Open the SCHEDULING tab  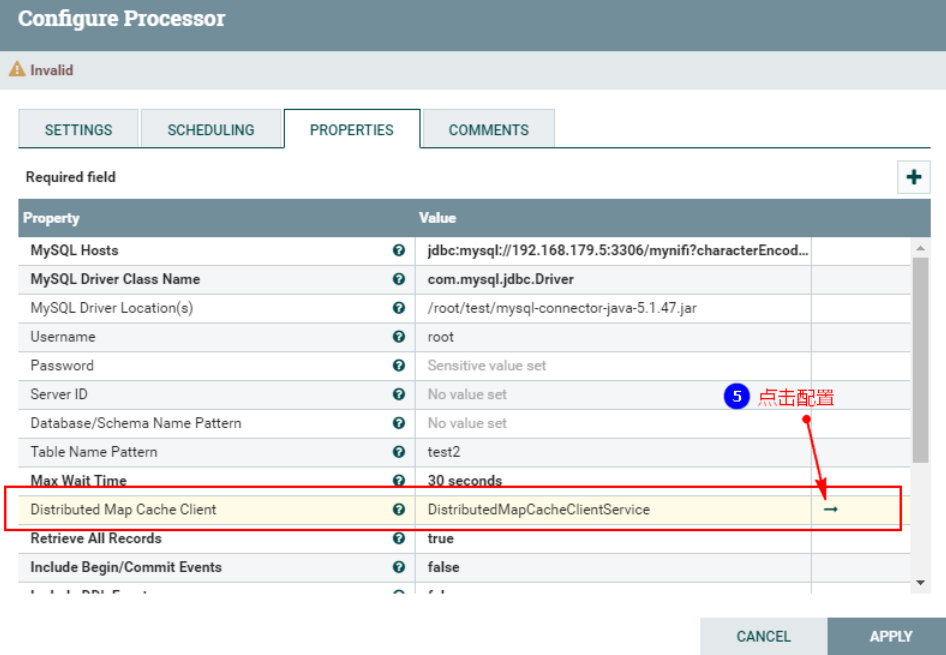coord(211,129)
